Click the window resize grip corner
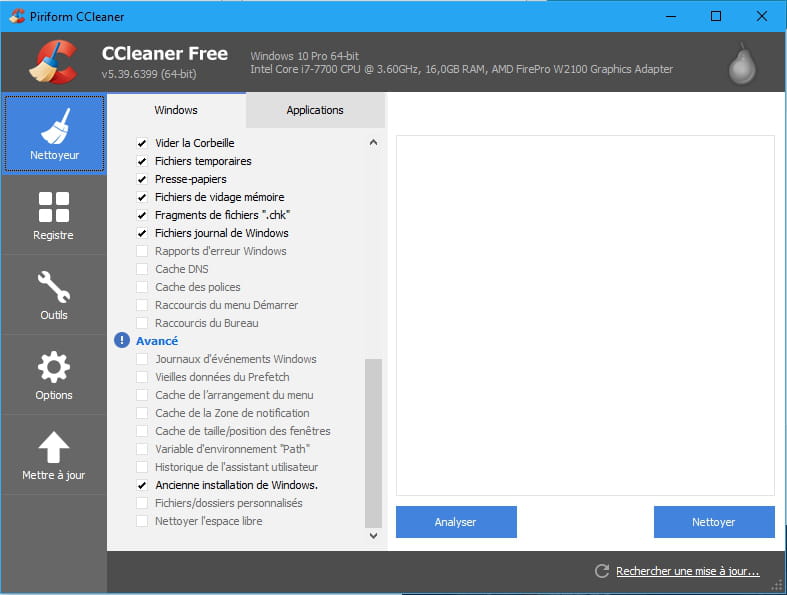Screen dimensions: 787x595 (778, 586)
